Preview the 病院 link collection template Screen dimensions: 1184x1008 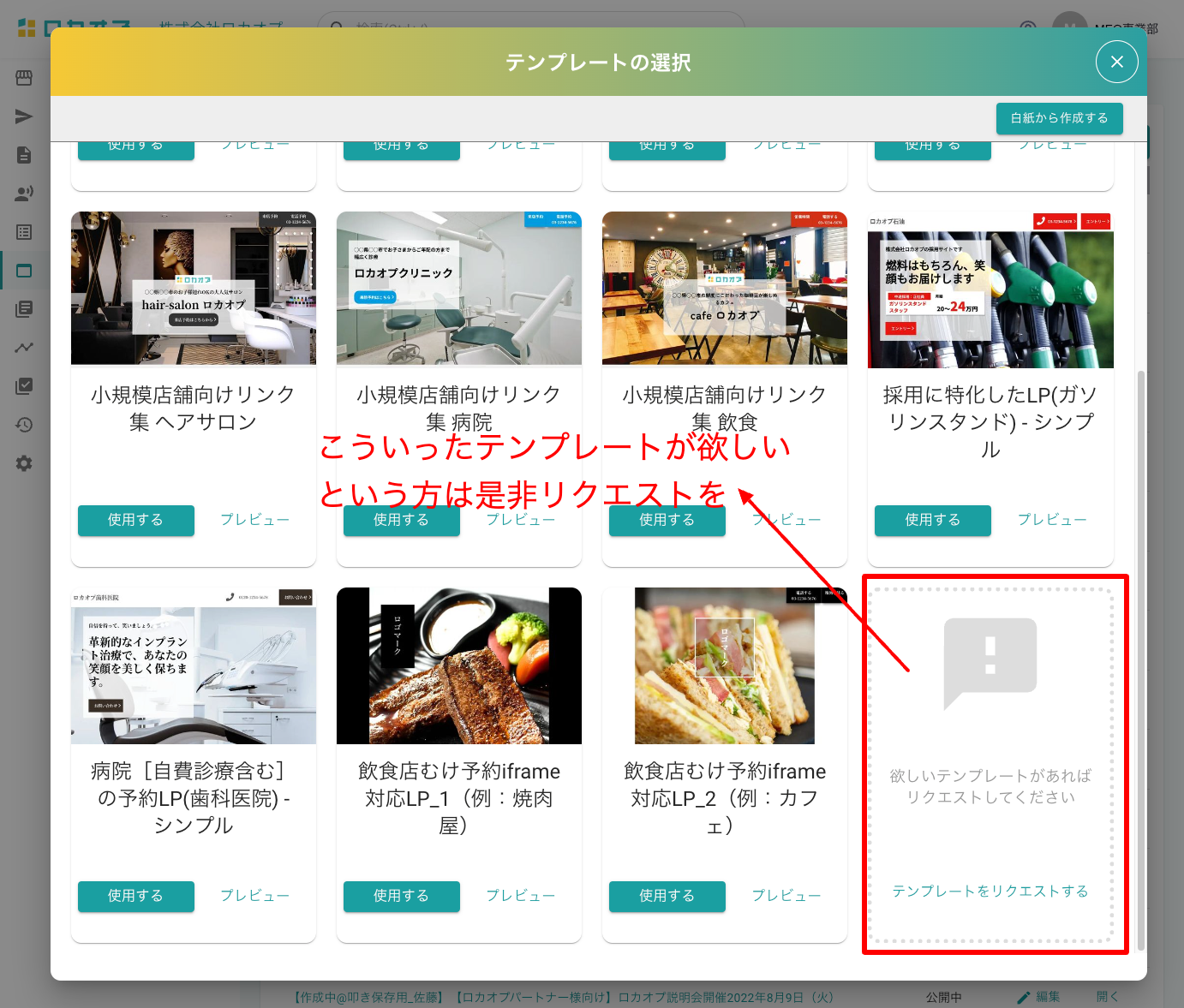coord(520,520)
